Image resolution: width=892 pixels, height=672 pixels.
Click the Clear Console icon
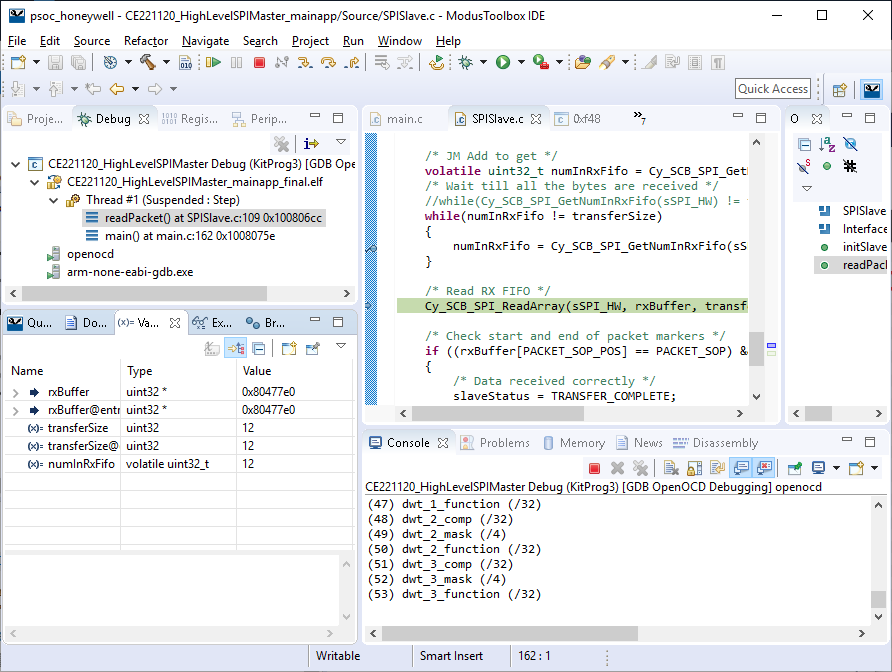670,468
